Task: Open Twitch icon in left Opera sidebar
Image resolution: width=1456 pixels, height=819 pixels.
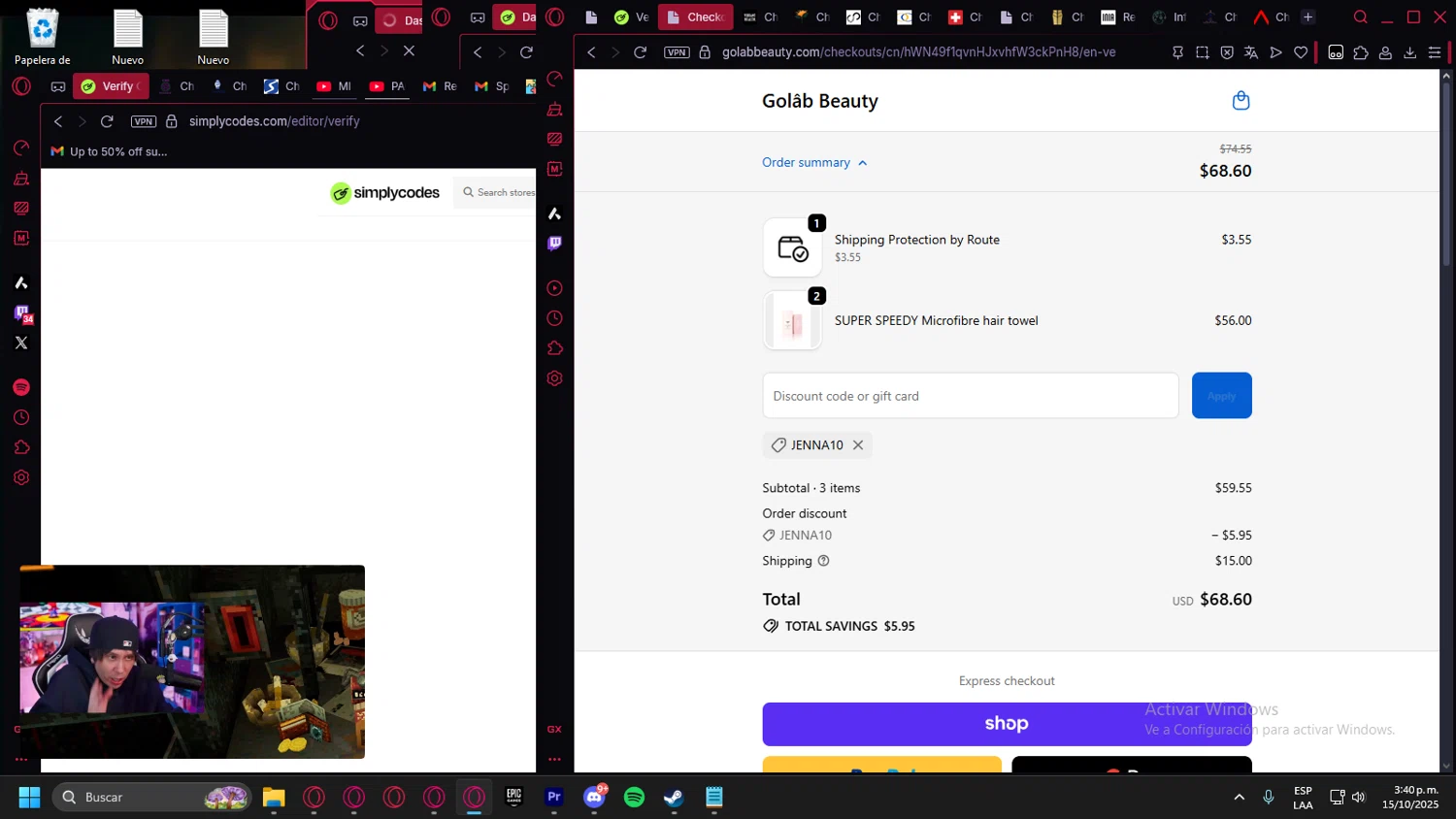Action: click(21, 312)
